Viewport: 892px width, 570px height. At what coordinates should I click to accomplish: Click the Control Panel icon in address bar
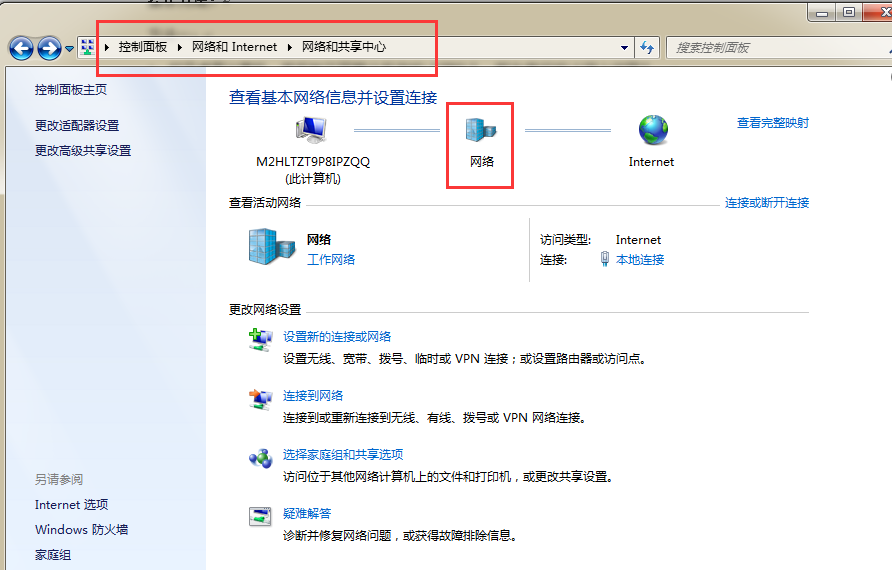[x=87, y=47]
